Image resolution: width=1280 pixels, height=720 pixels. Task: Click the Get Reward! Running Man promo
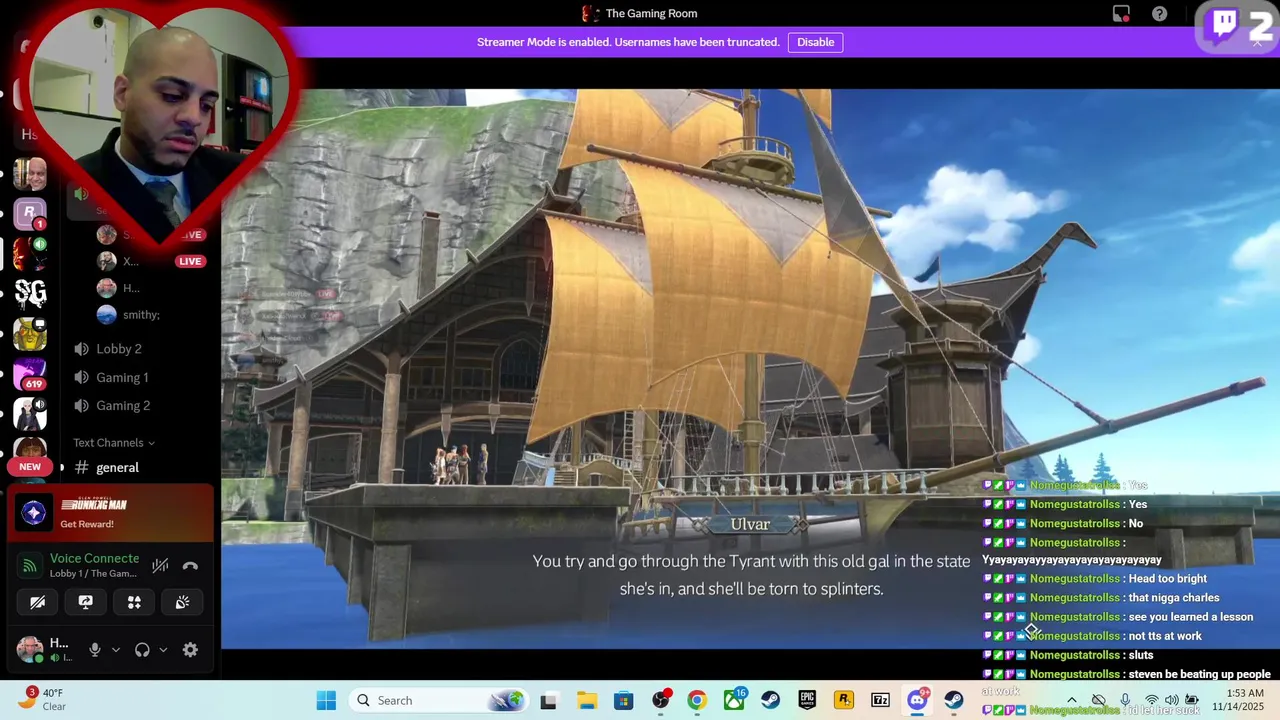(110, 514)
